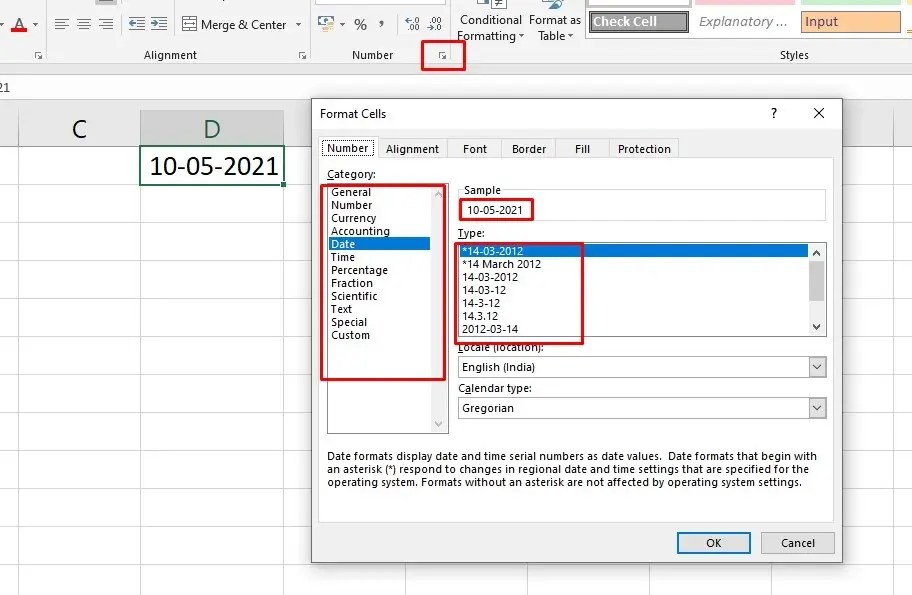Select column C header
This screenshot has height=595, width=912.
coord(79,129)
